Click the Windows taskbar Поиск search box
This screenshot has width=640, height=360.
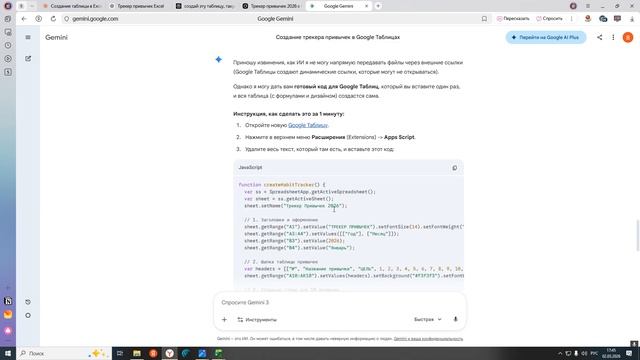64,353
